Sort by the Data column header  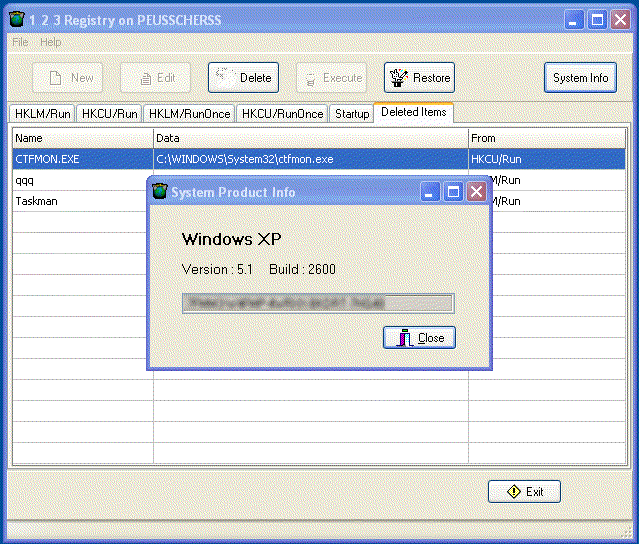point(311,138)
